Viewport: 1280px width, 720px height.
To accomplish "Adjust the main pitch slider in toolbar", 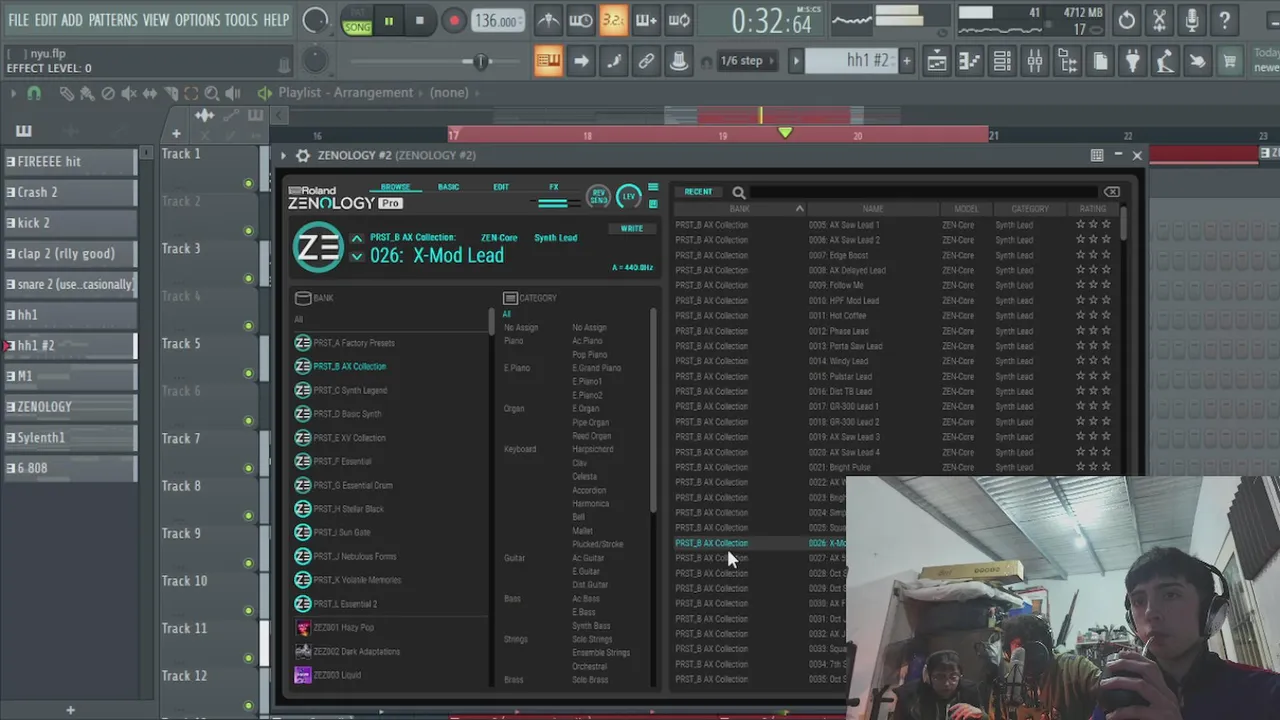I will tap(481, 61).
